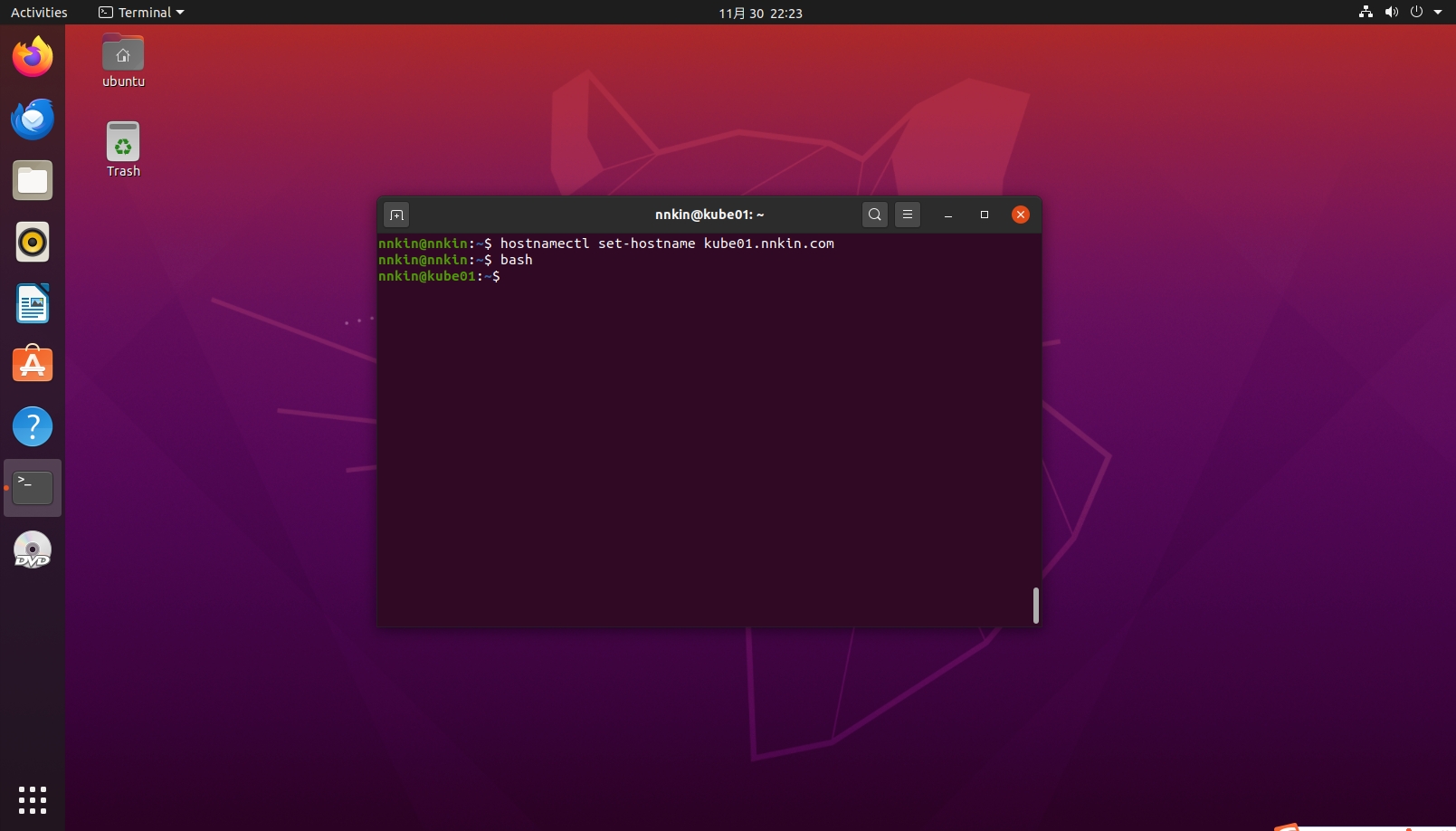Click the Activities button

[x=39, y=13]
